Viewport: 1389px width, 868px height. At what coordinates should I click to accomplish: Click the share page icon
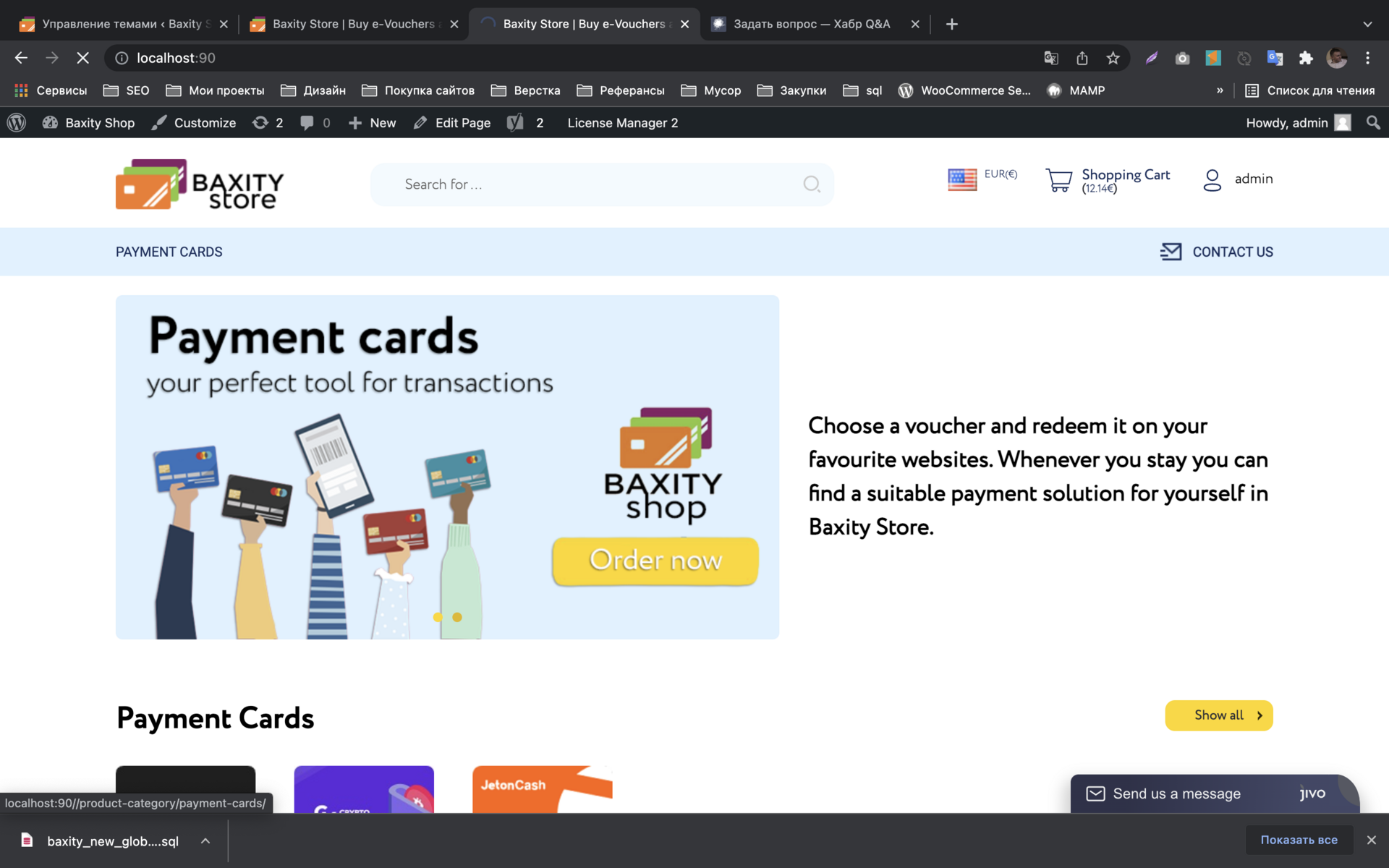point(1082,58)
